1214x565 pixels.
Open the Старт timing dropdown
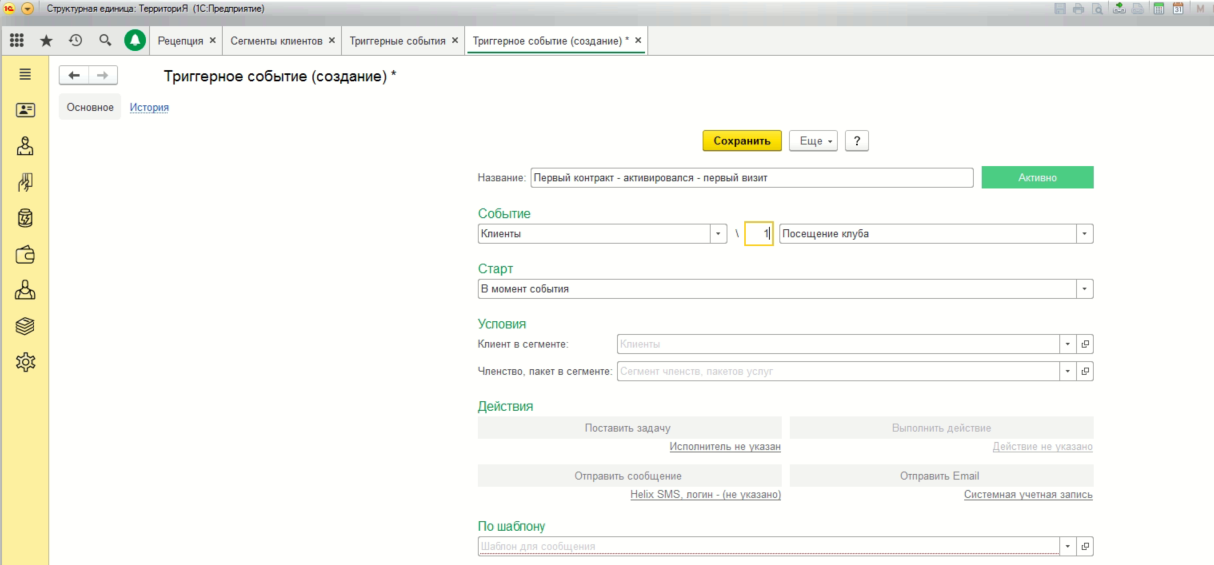(x=1085, y=289)
